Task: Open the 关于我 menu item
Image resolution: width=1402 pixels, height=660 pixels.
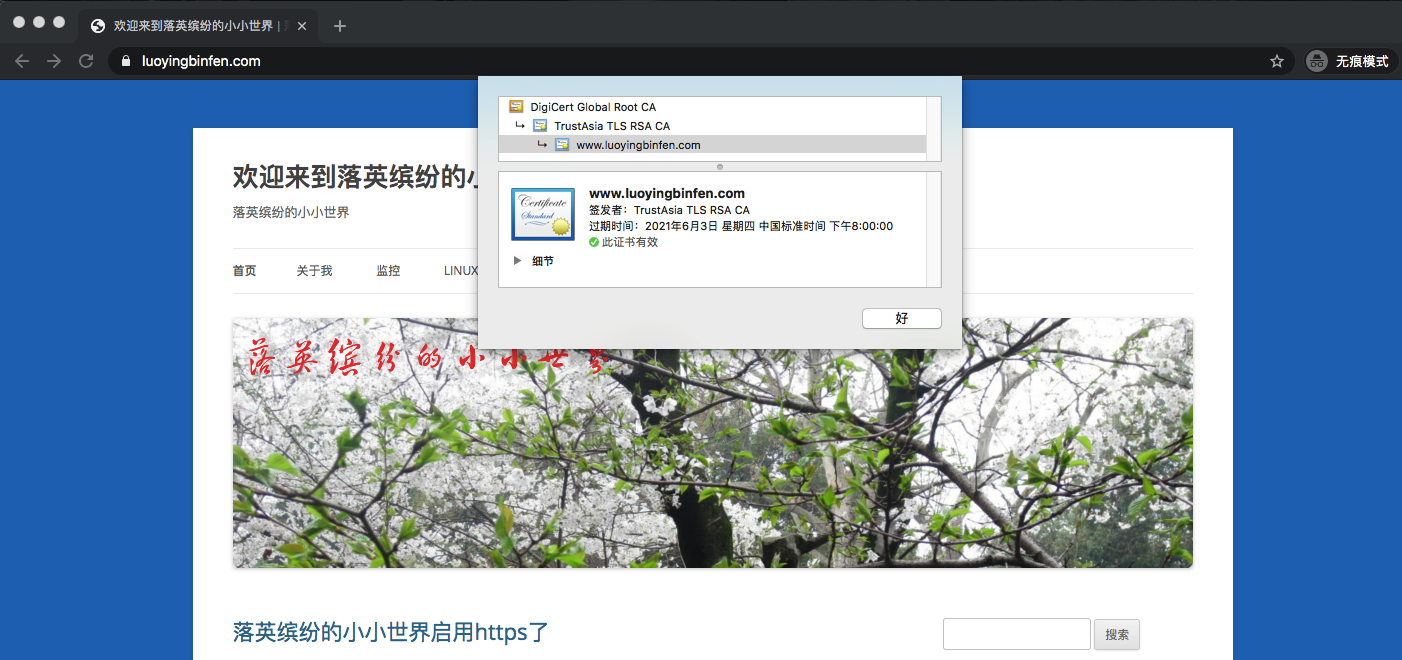Action: pyautogui.click(x=314, y=271)
